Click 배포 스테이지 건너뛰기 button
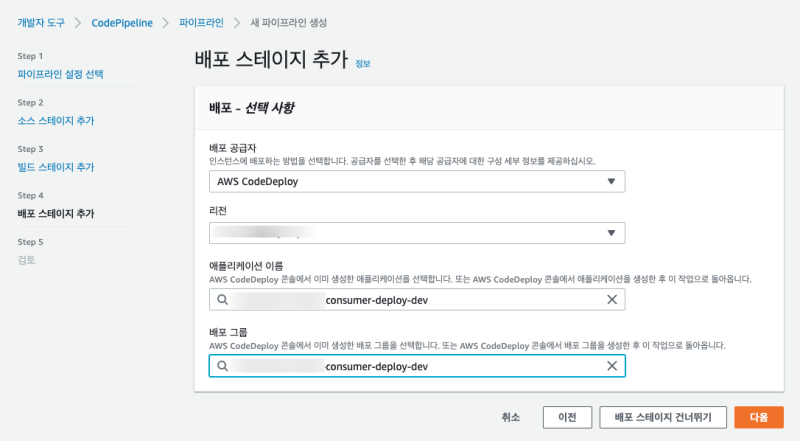This screenshot has width=800, height=441. [663, 417]
